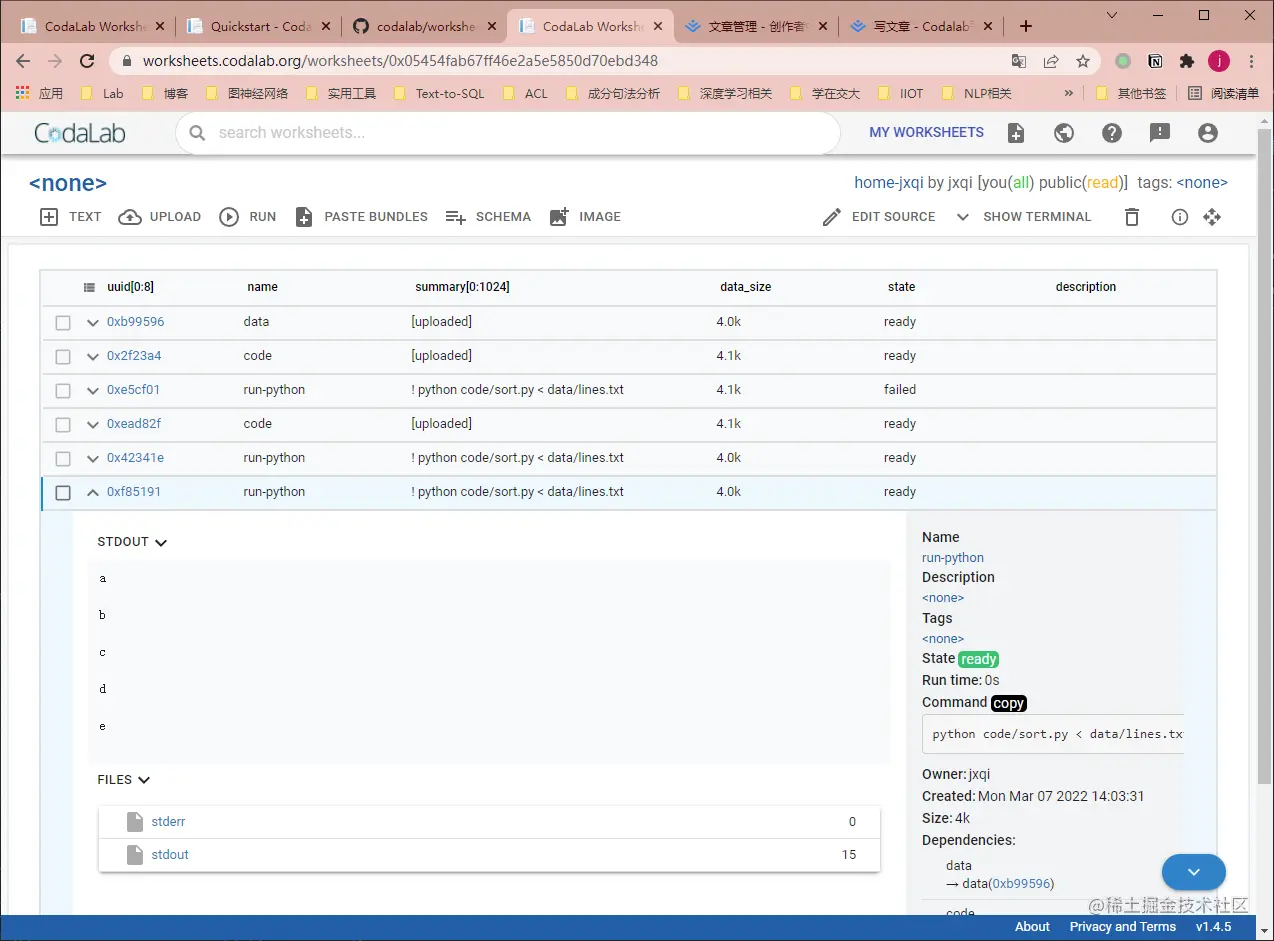
Task: Click the EDIT SOURCE pencil button
Action: [879, 217]
